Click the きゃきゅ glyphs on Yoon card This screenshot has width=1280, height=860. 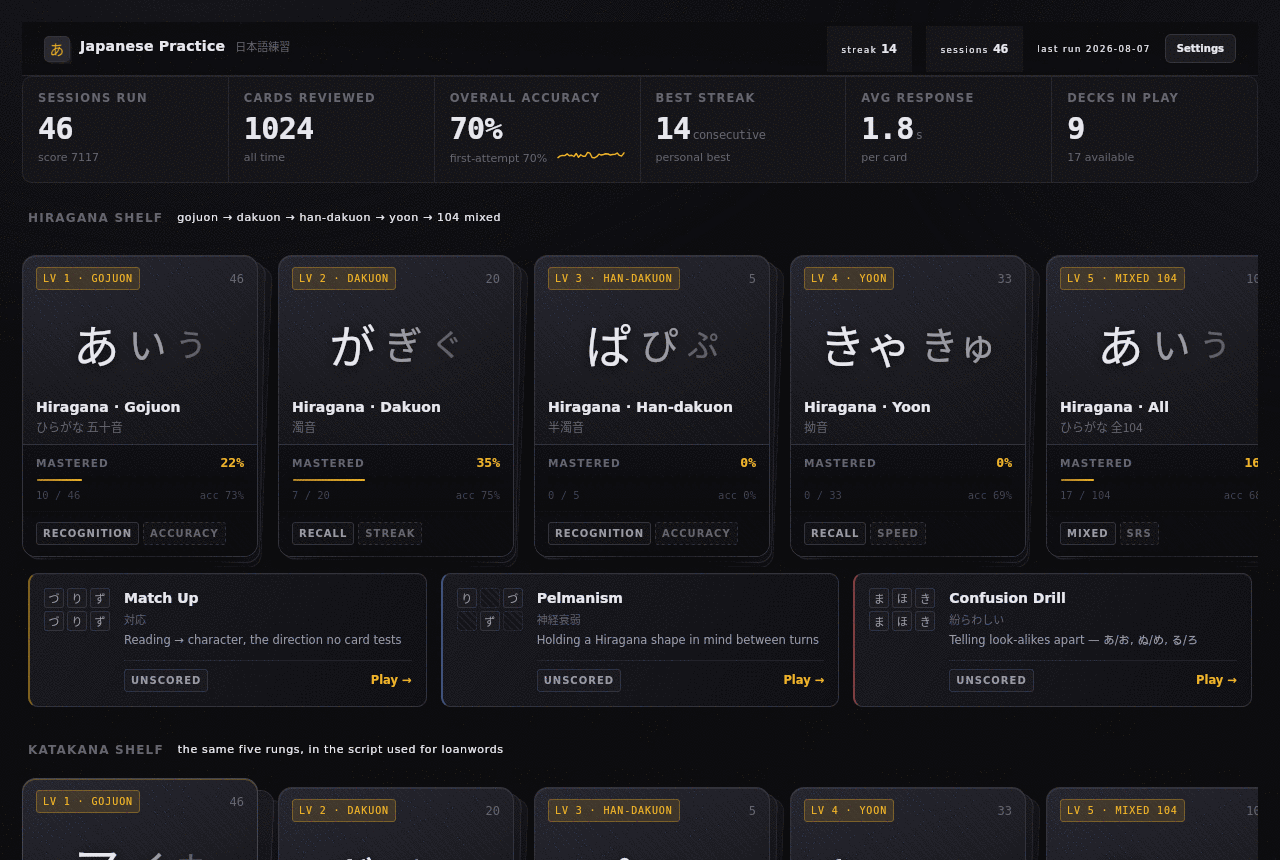click(x=908, y=345)
